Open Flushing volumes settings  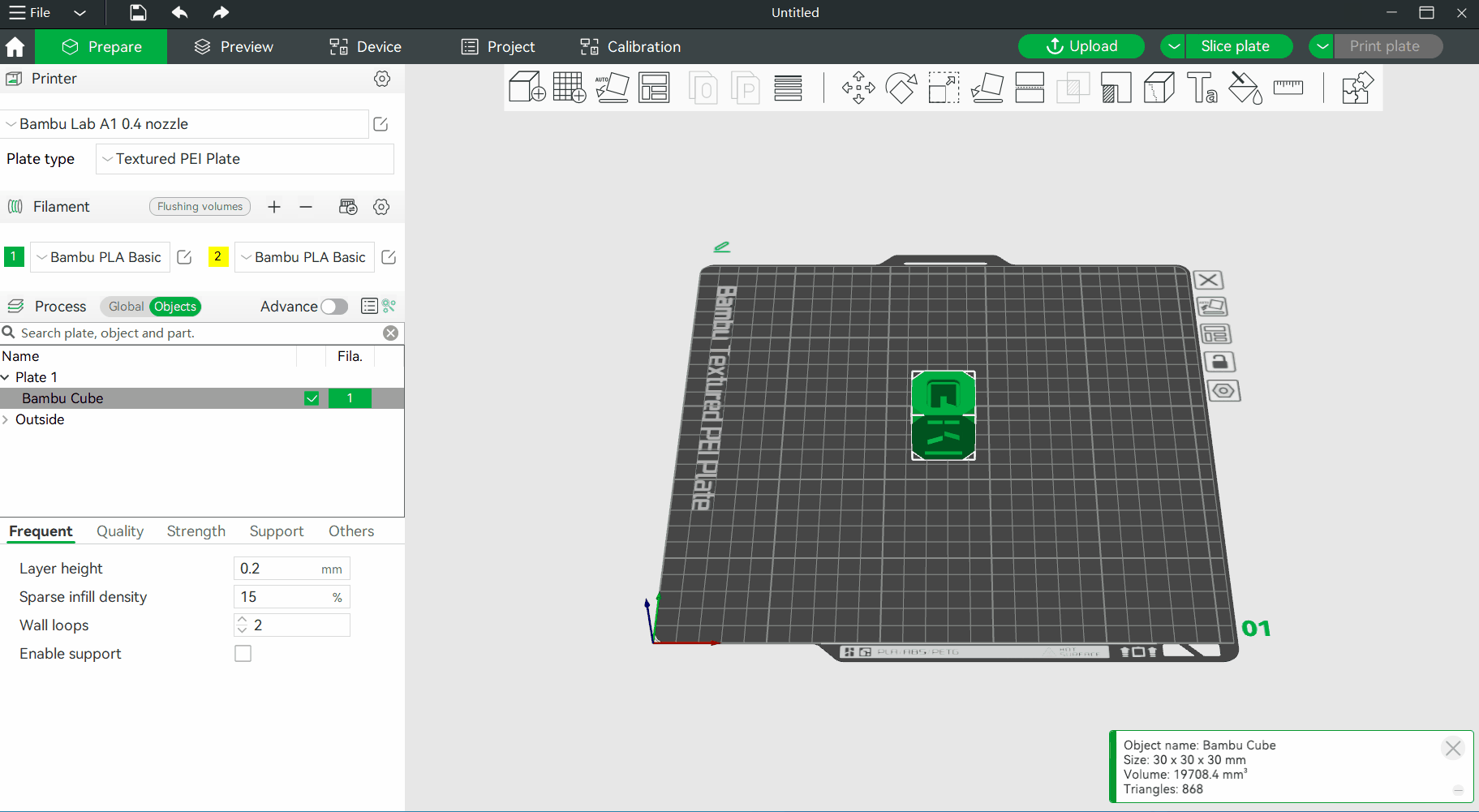[200, 207]
